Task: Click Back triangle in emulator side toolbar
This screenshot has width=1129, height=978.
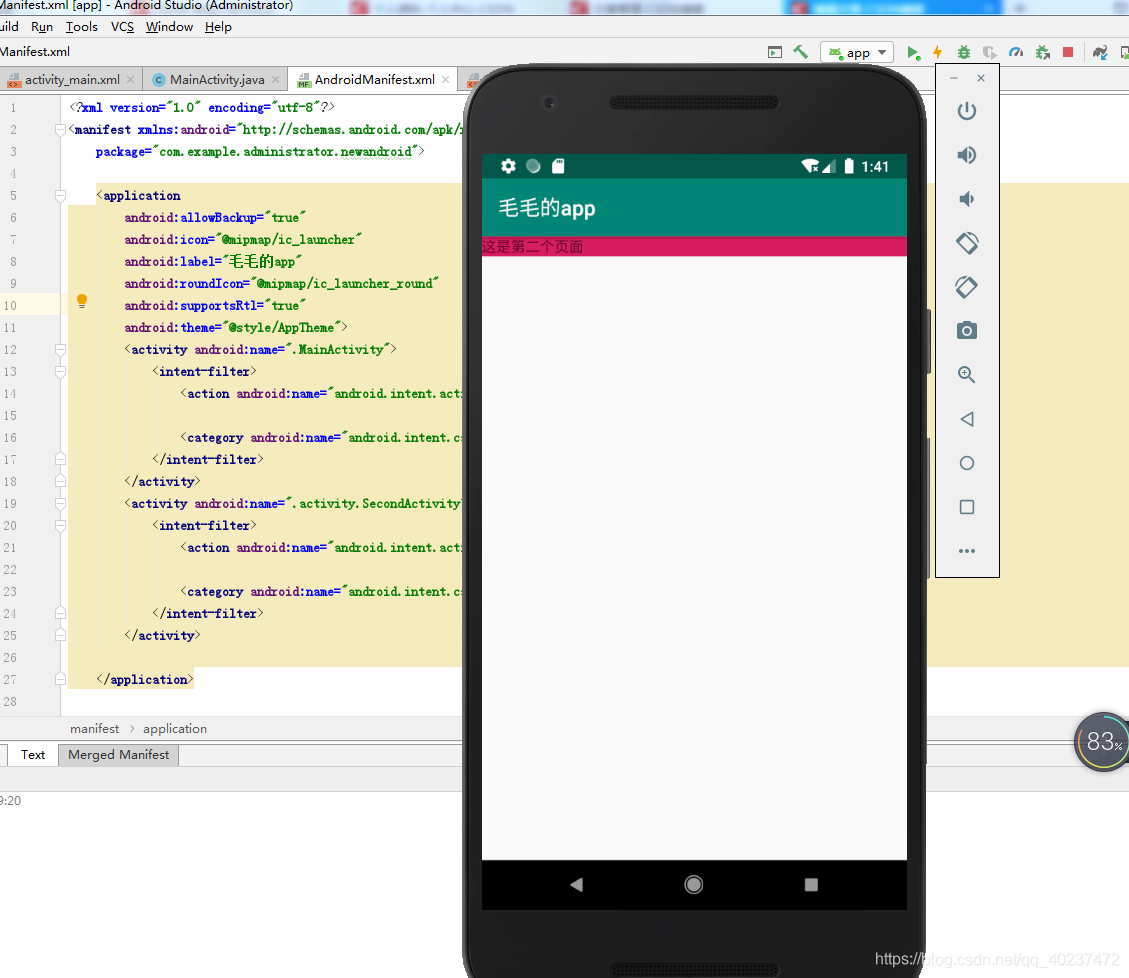Action: tap(966, 419)
